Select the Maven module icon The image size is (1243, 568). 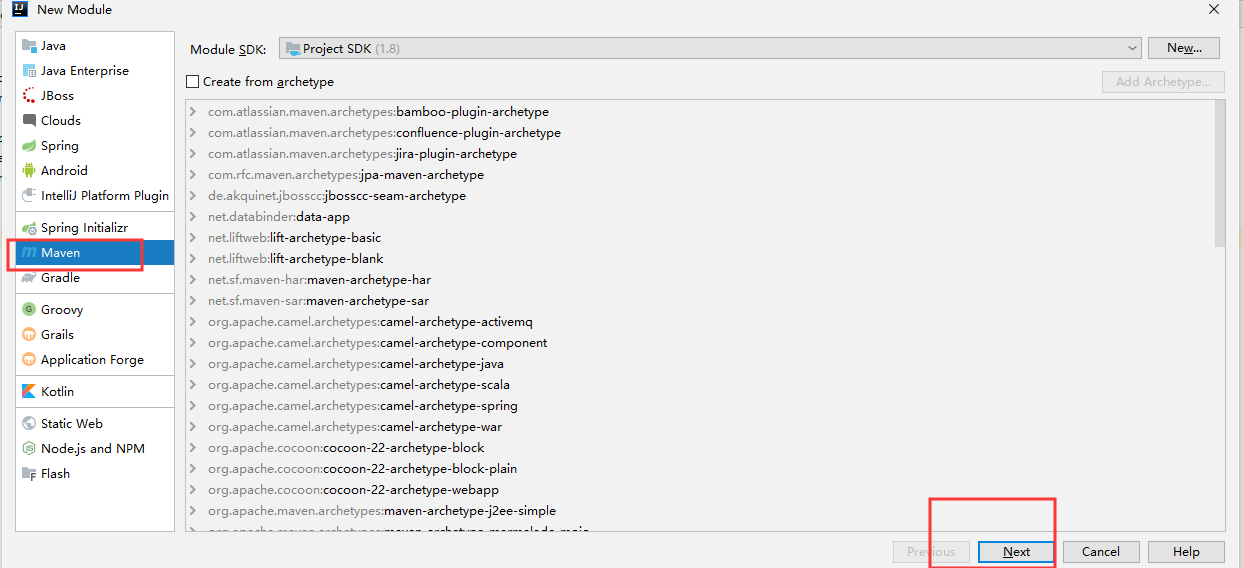click(x=29, y=253)
